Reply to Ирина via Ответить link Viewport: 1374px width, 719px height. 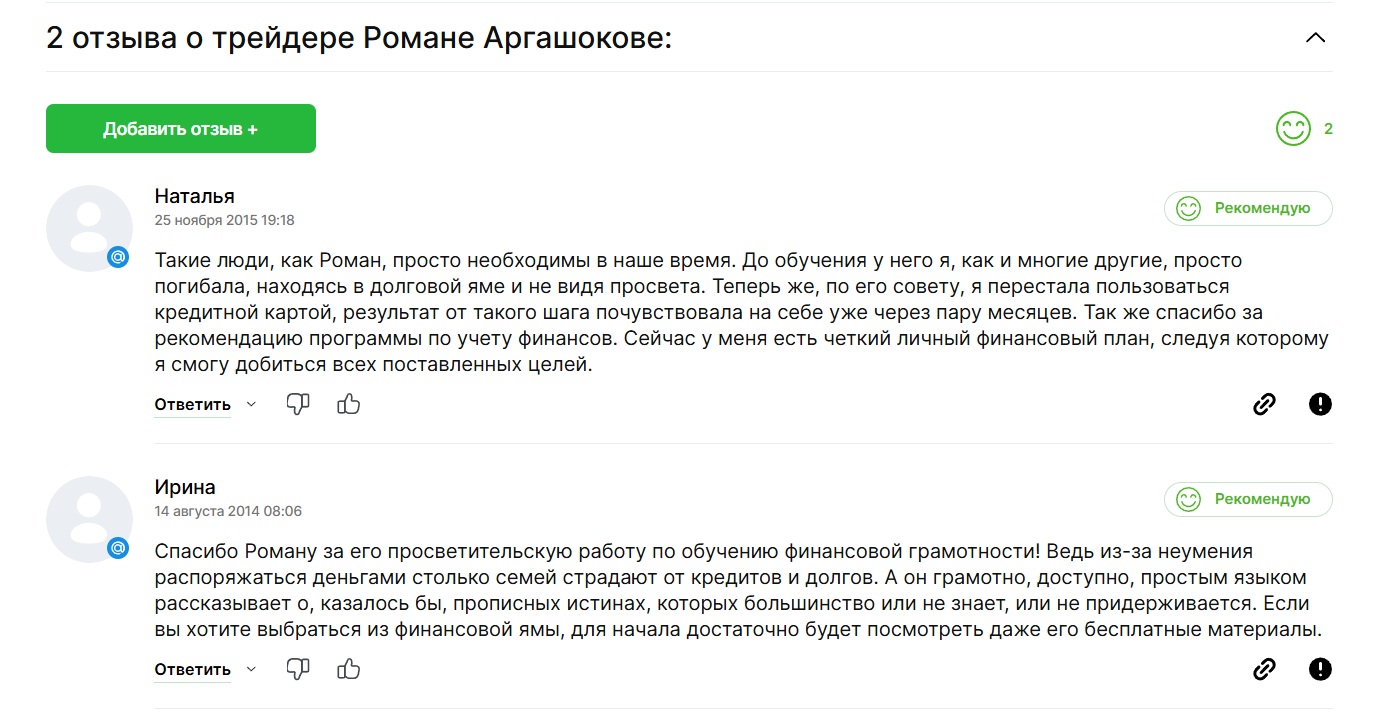click(x=192, y=669)
